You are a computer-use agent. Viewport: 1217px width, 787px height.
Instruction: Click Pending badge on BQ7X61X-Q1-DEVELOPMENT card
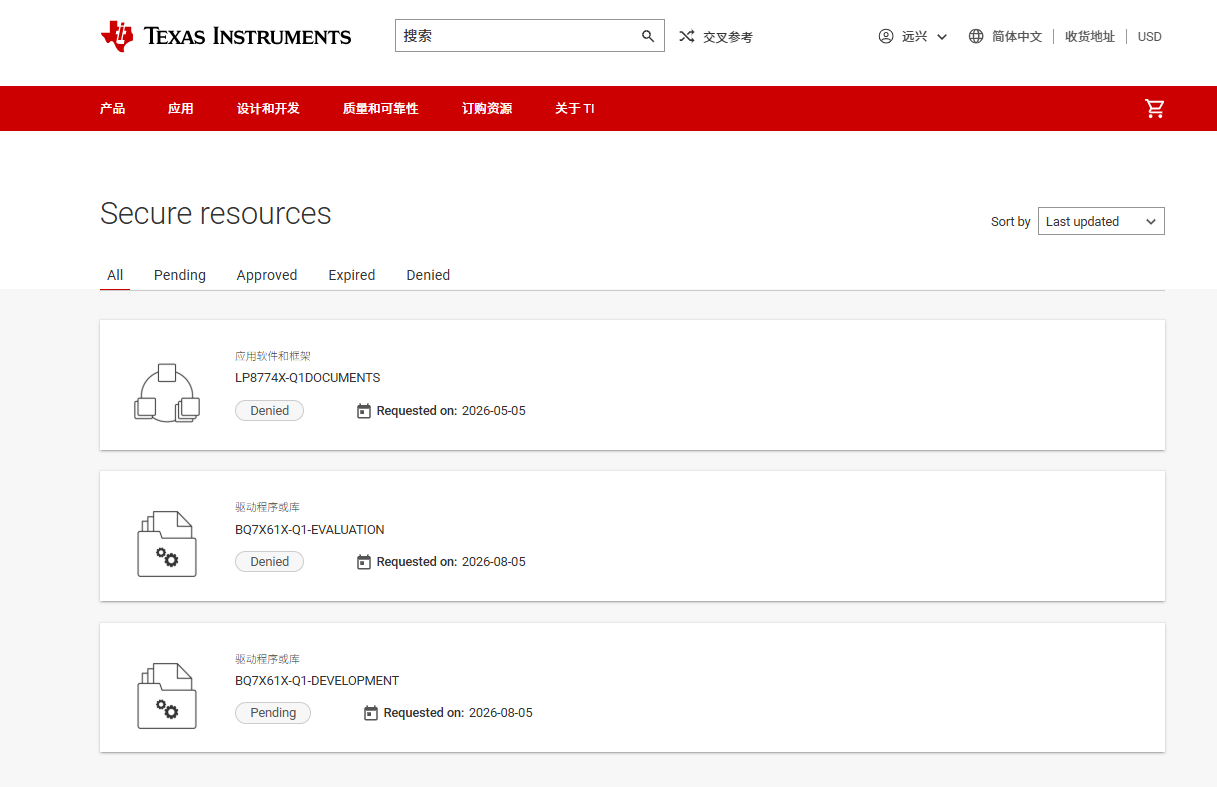[x=273, y=713]
